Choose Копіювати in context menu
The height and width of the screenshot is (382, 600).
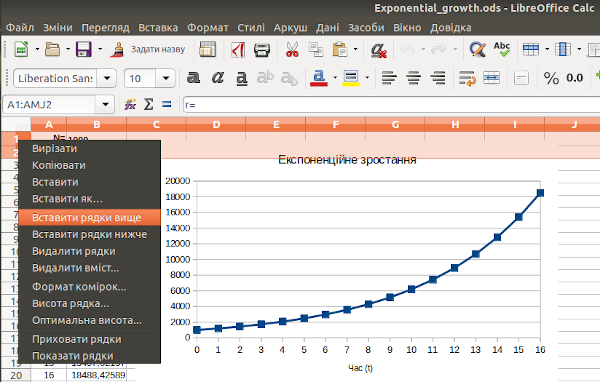click(90, 165)
